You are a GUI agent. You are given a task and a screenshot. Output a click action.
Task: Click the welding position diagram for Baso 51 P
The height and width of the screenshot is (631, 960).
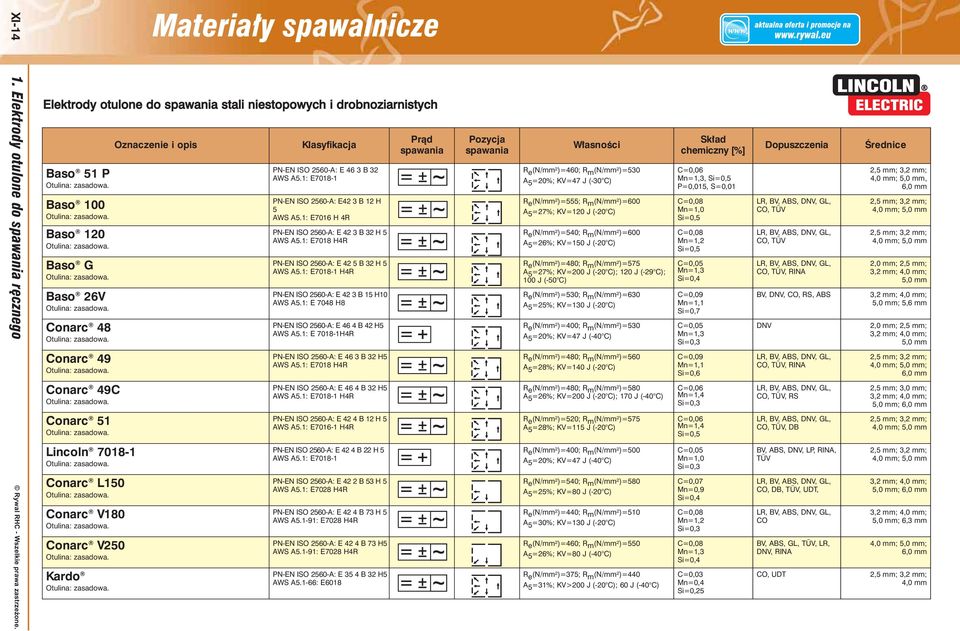point(487,180)
